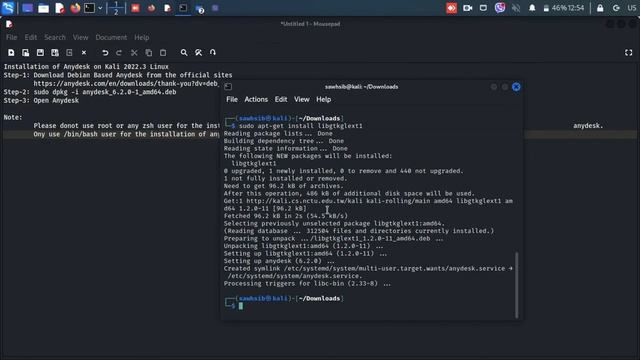640x360 pixels.
Task: Open Find and Replace toolbar icon
Action: tap(198, 53)
